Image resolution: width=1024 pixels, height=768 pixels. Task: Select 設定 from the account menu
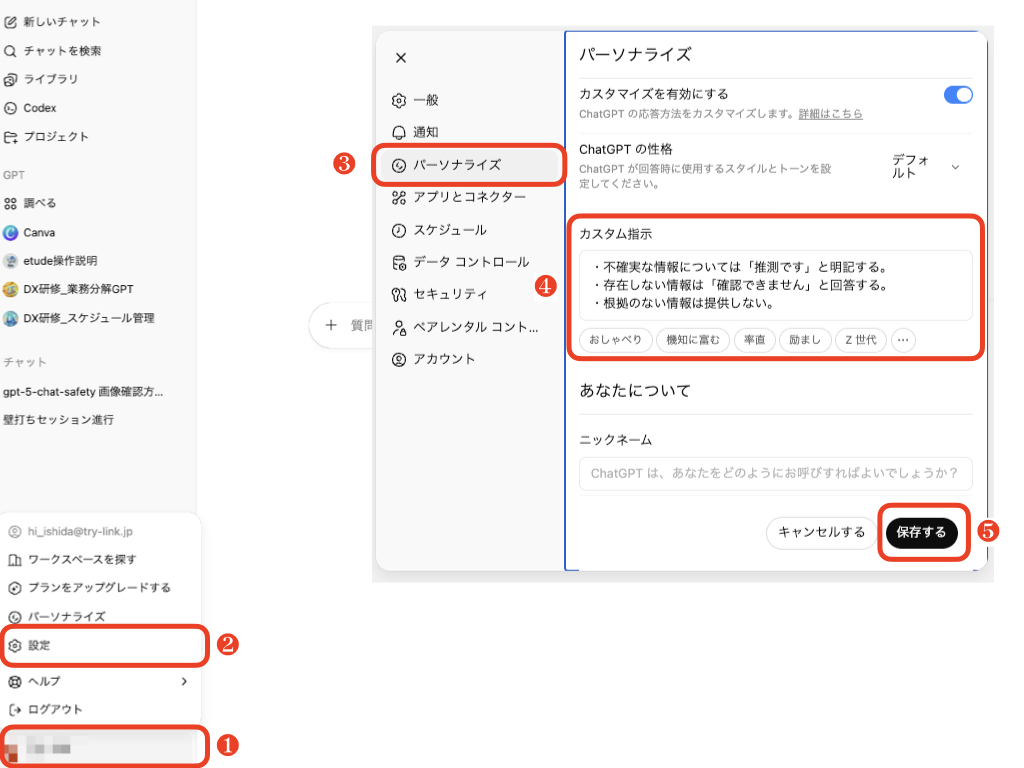pos(44,645)
